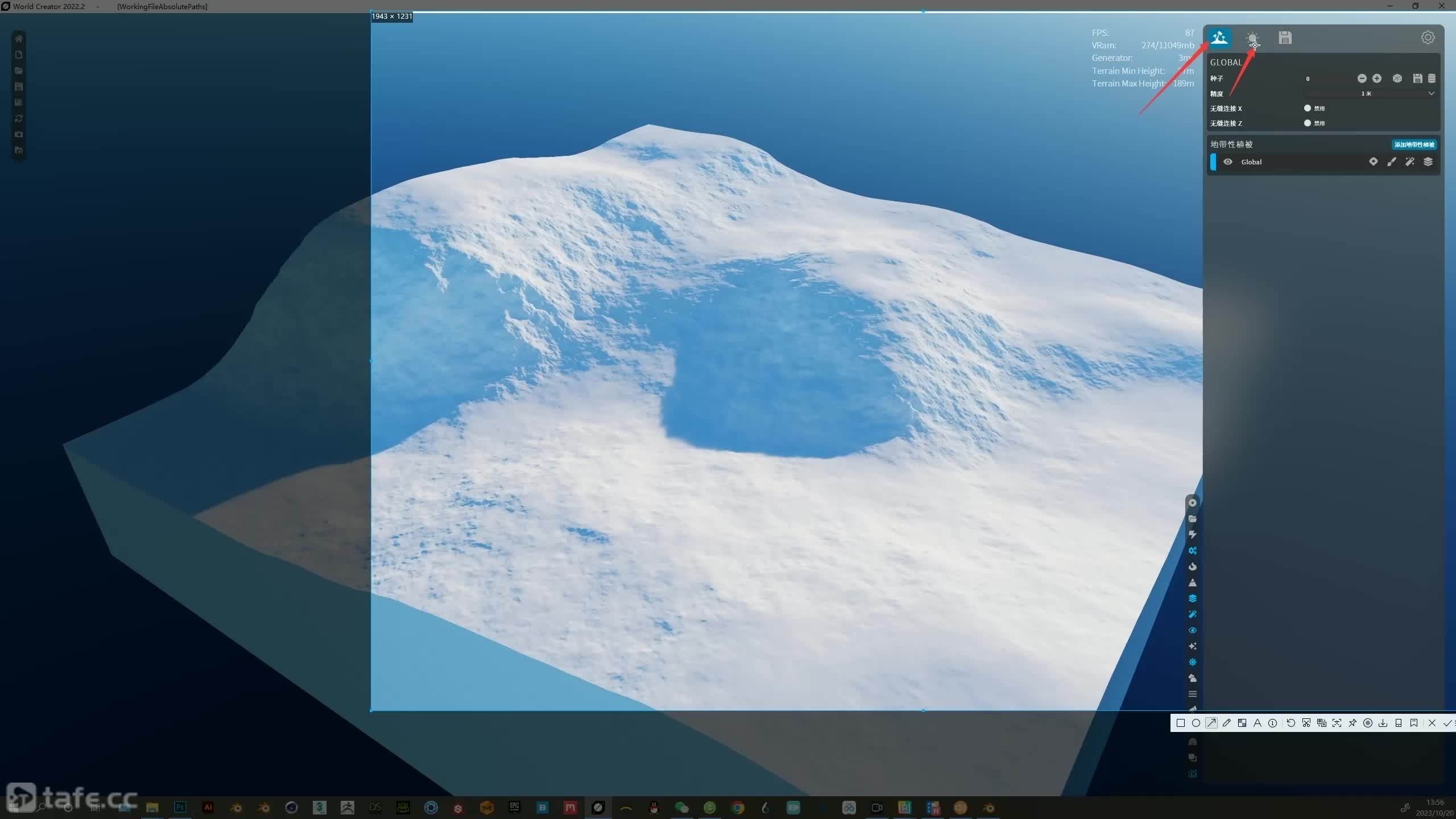Save seed preset with floppy icon

[x=1417, y=78]
